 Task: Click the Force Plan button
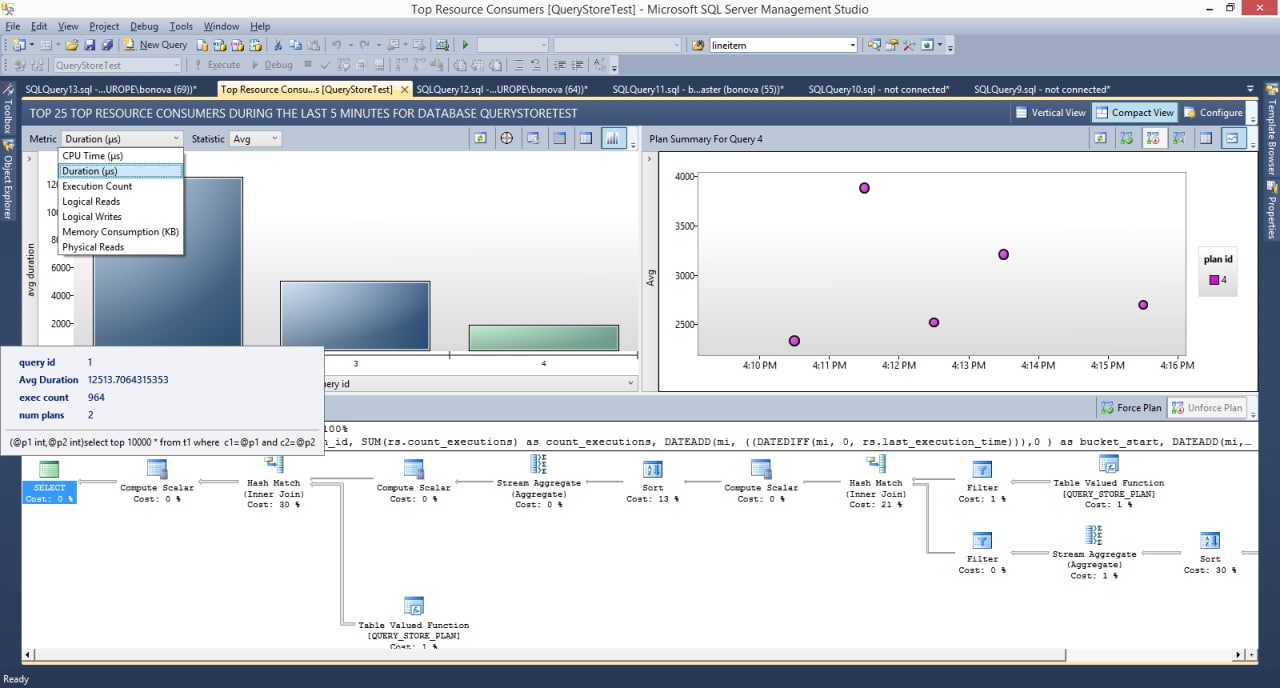pos(1131,408)
